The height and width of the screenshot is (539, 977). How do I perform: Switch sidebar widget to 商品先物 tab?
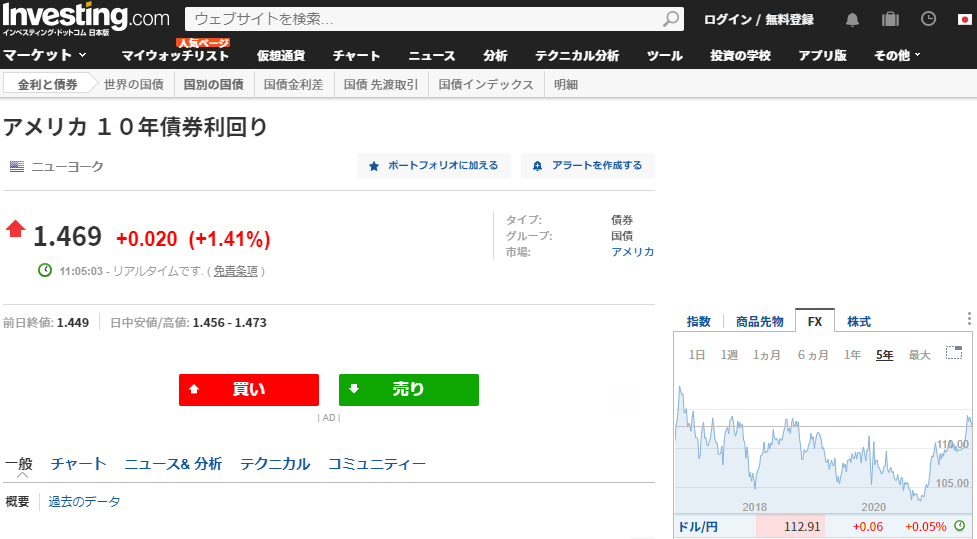pos(760,322)
